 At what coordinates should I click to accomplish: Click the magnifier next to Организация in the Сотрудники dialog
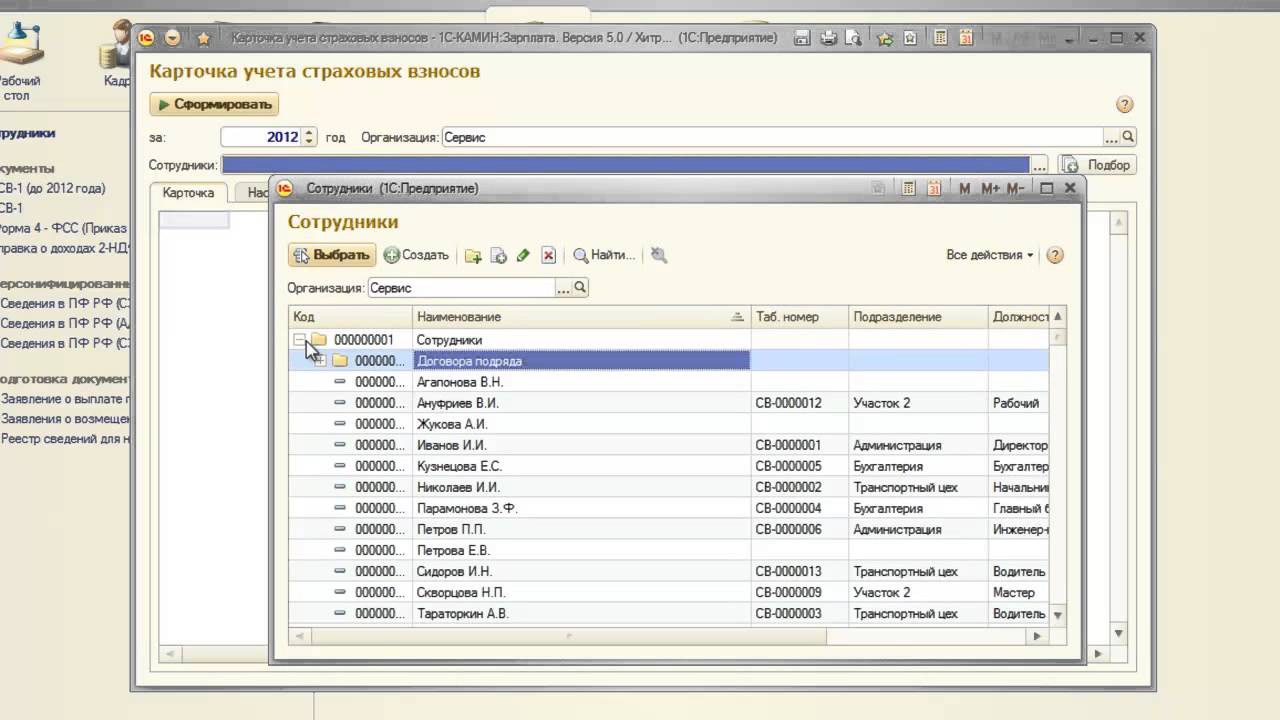pyautogui.click(x=580, y=288)
